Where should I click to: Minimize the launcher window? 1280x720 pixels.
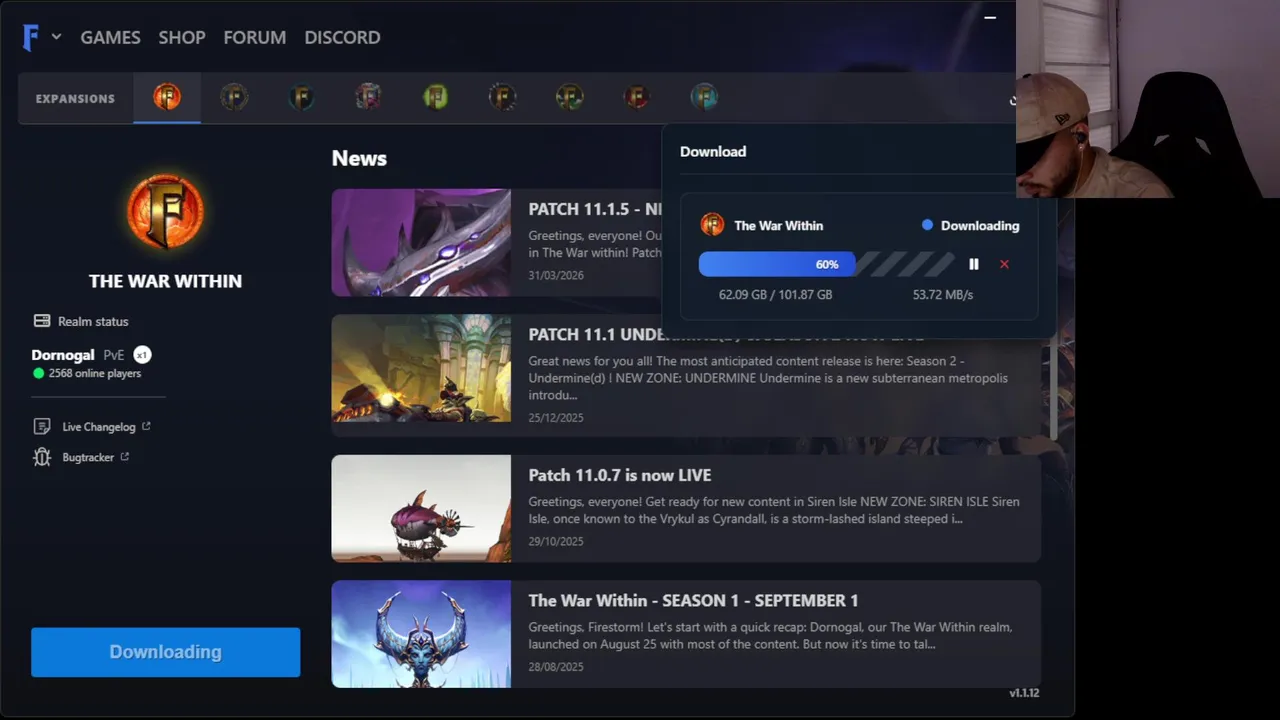click(x=990, y=17)
